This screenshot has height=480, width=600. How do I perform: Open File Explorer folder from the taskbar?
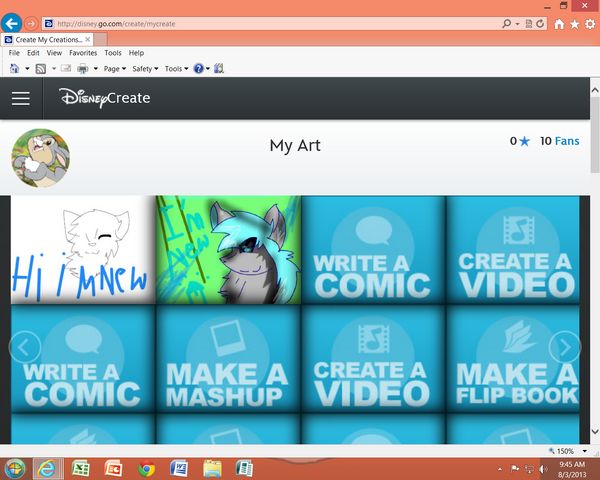click(x=212, y=469)
